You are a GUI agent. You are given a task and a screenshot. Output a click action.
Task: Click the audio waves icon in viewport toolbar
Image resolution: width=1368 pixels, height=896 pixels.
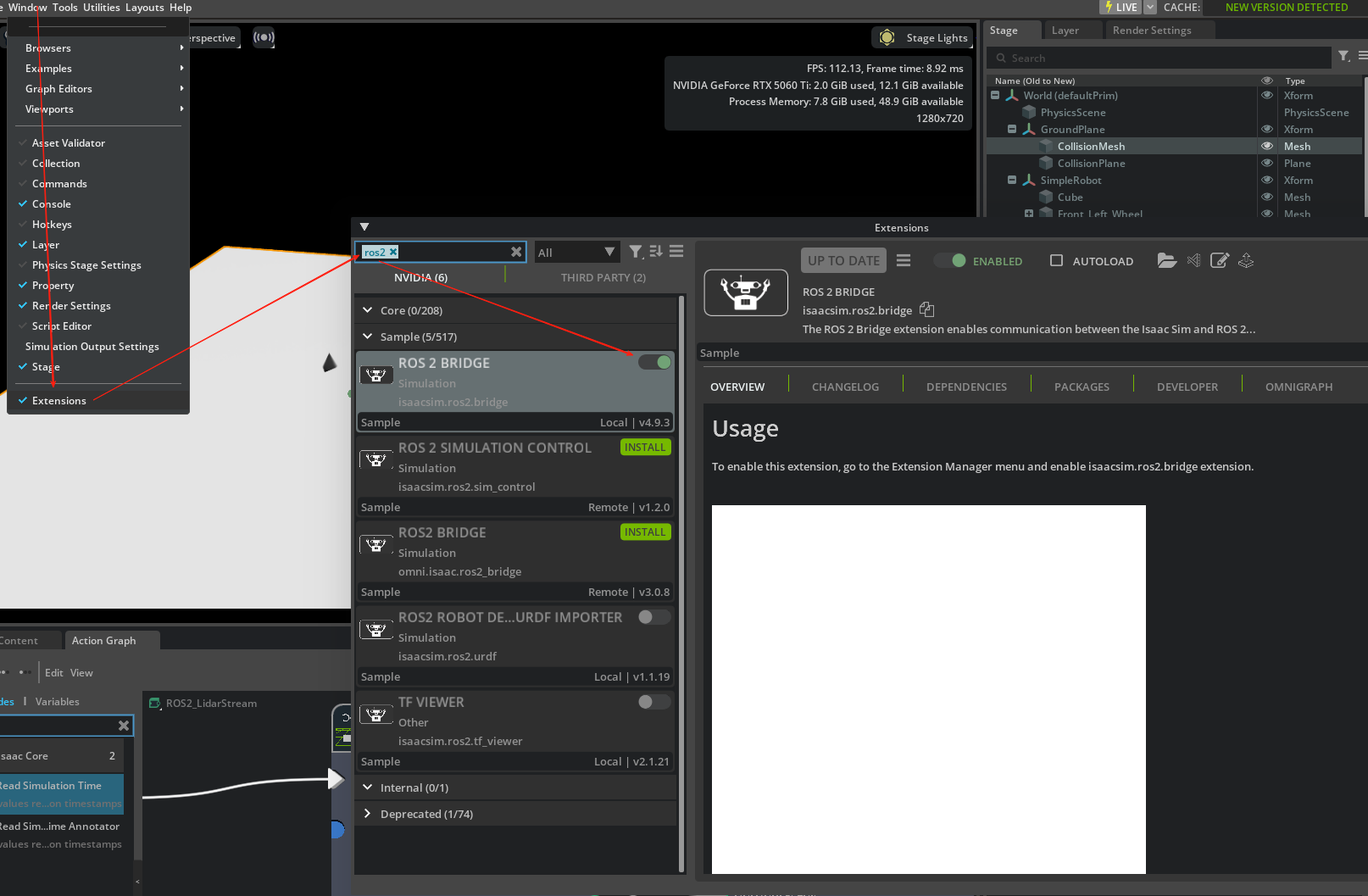pos(264,37)
